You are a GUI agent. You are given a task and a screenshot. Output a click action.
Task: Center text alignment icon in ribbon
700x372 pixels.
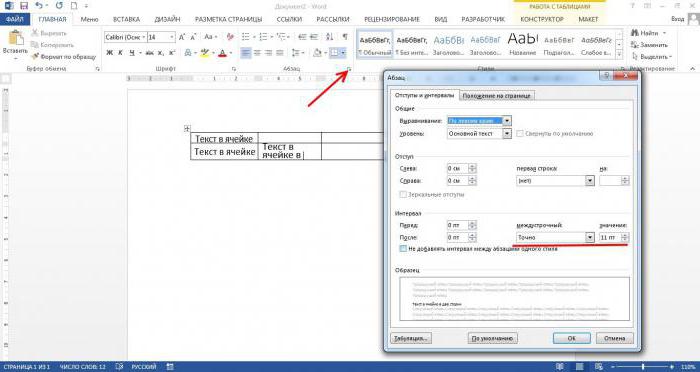point(257,53)
